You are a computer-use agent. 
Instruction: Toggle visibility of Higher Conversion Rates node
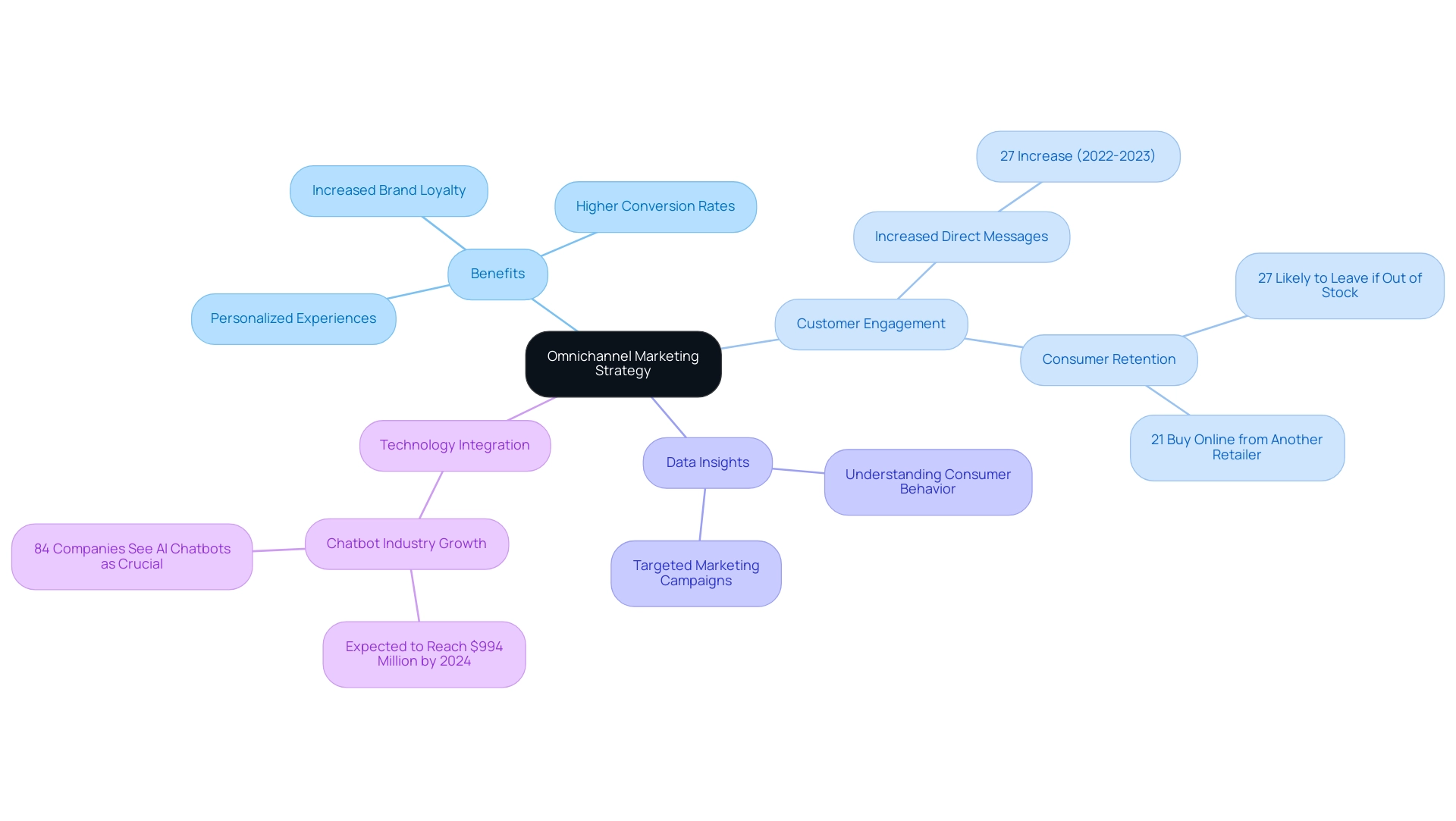pyautogui.click(x=654, y=206)
